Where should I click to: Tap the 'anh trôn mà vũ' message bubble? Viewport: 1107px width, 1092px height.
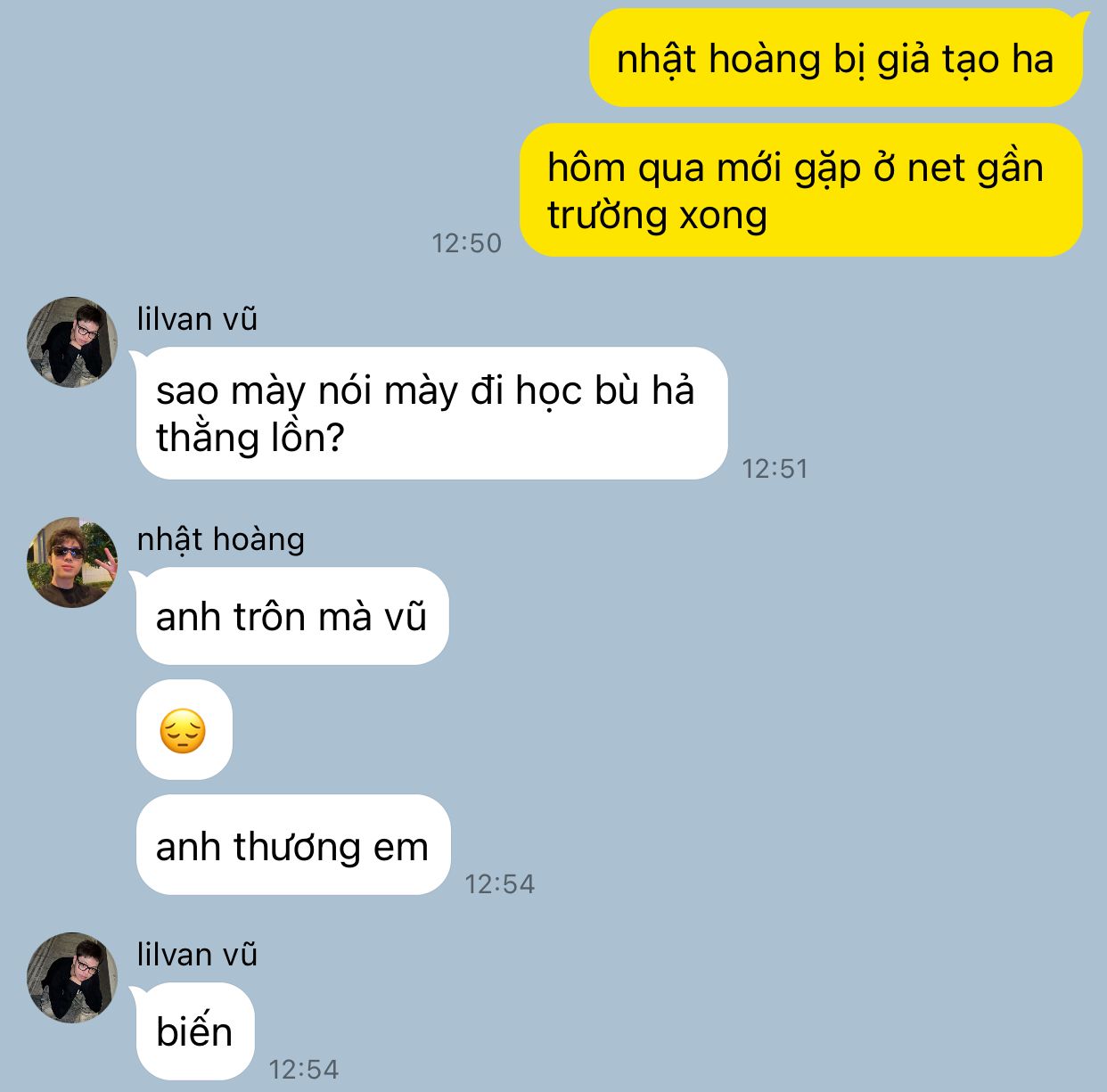pos(291,616)
